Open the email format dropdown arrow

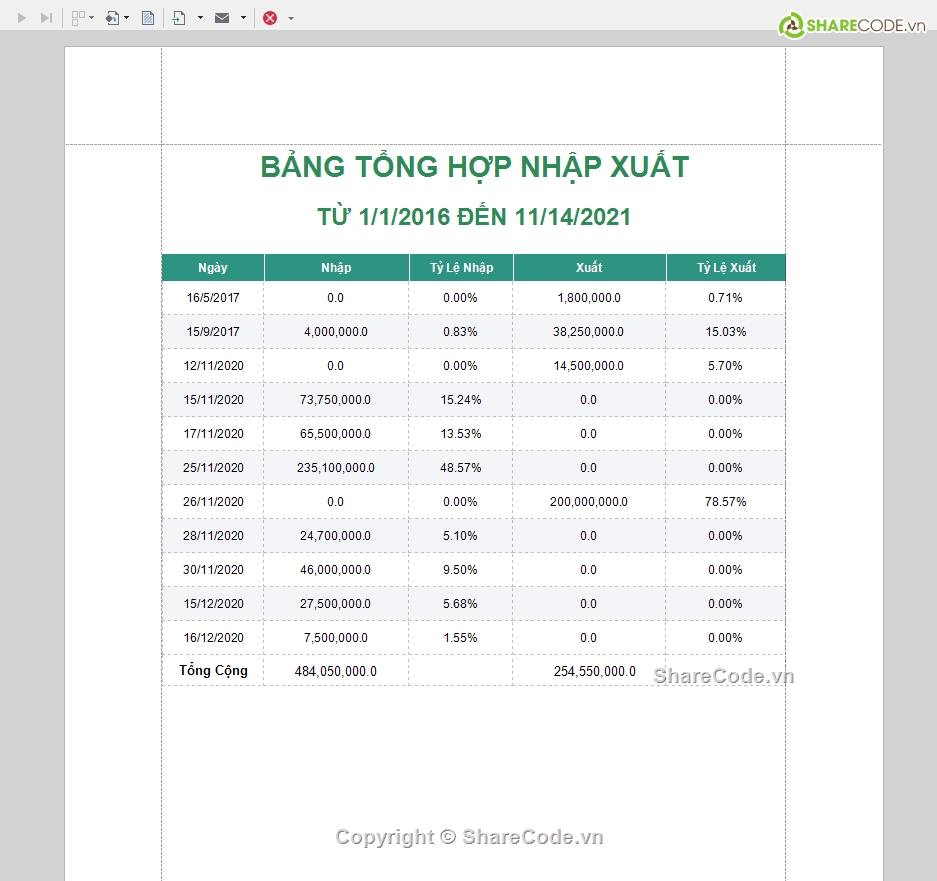(x=243, y=18)
